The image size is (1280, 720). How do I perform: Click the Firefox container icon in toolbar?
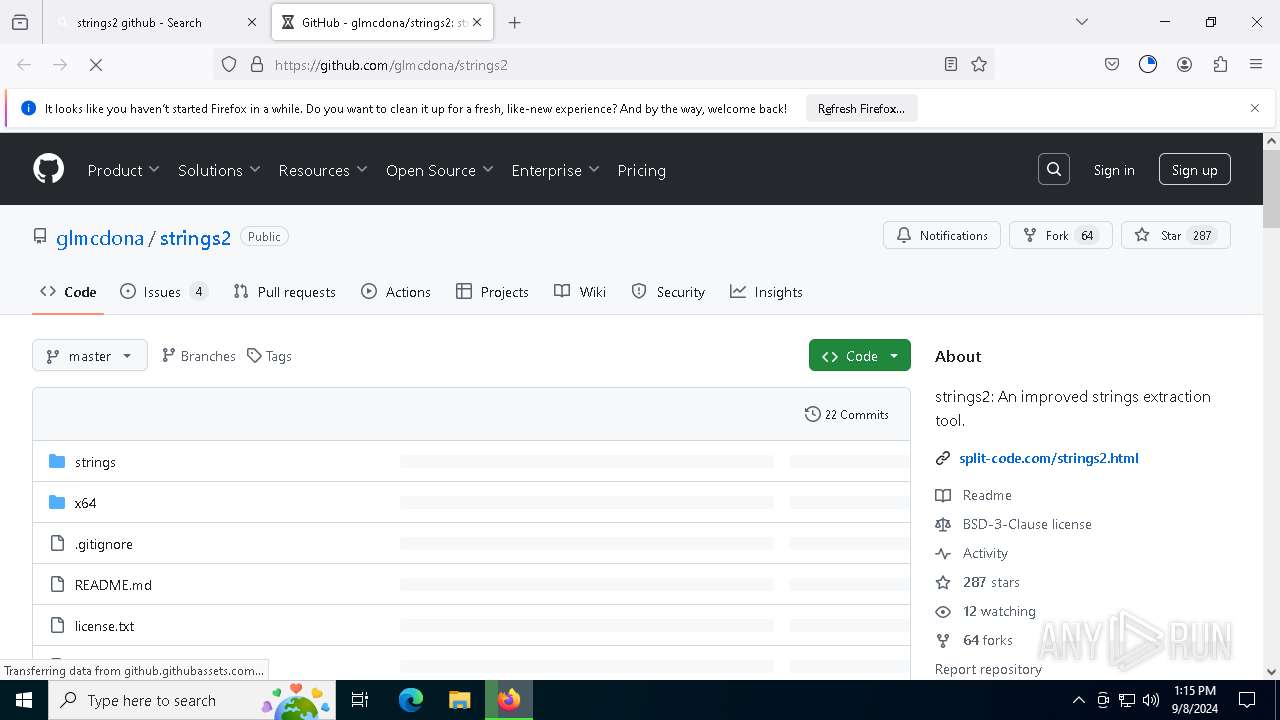click(x=1148, y=64)
